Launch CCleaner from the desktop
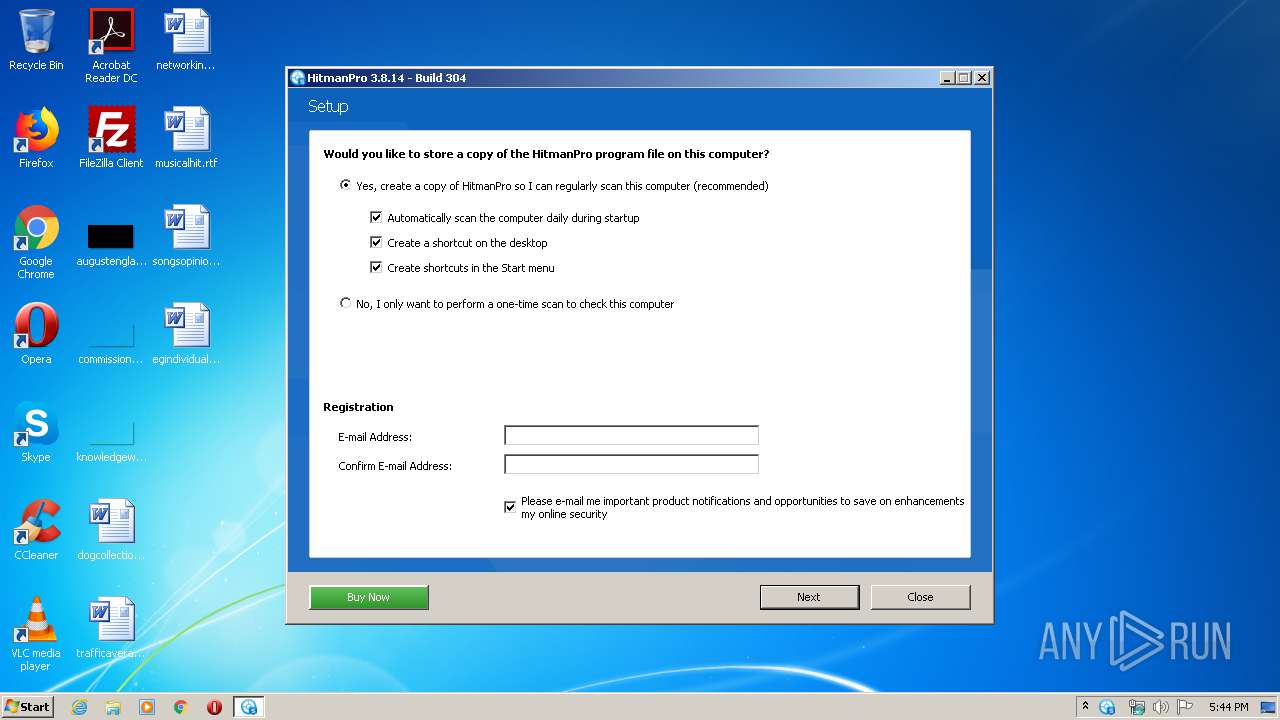The width and height of the screenshot is (1280, 720). click(x=36, y=530)
